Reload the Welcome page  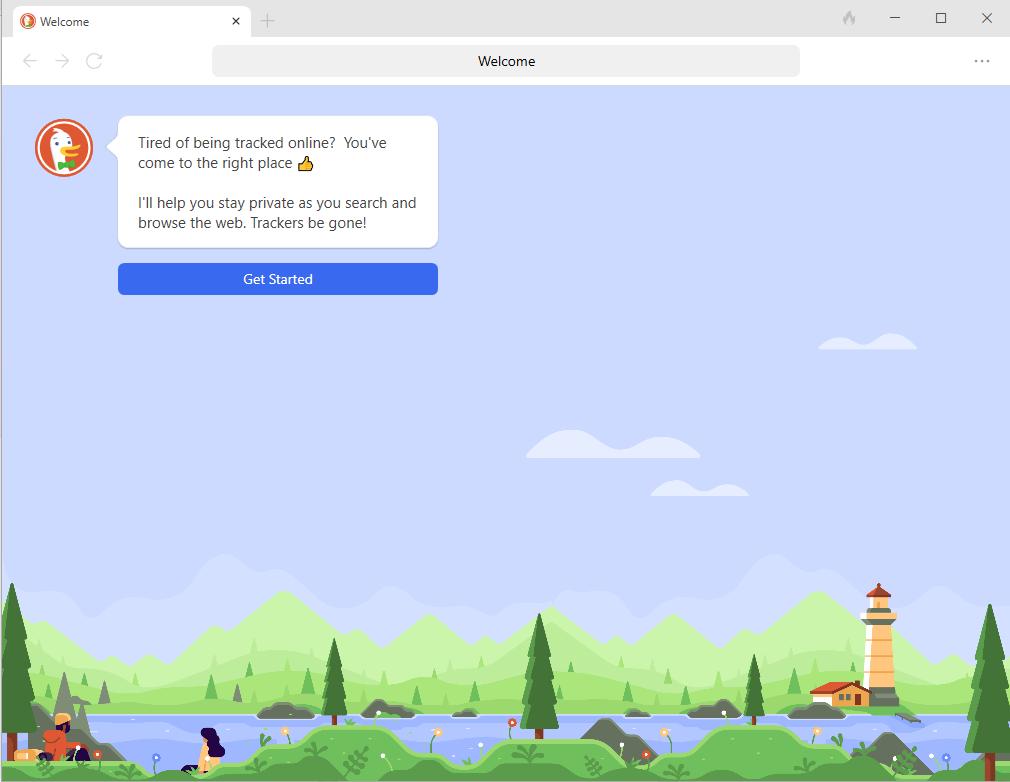(94, 61)
